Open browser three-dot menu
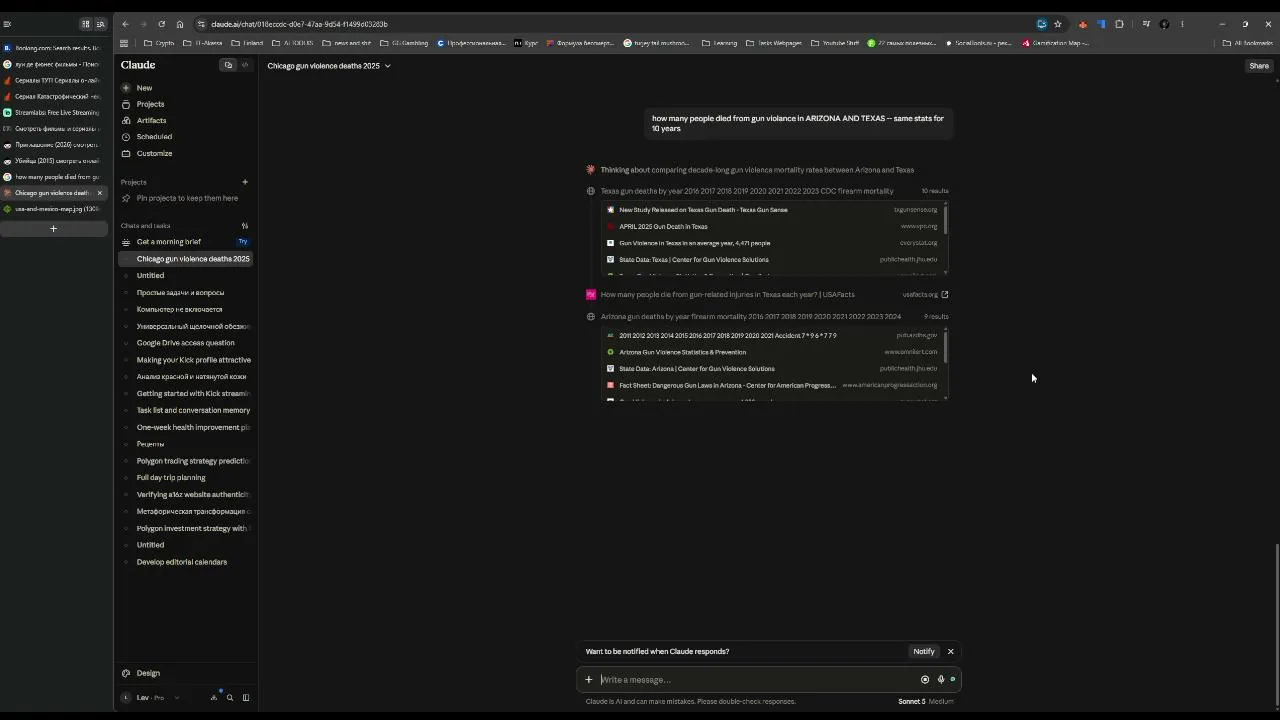This screenshot has height=720, width=1280. (1182, 24)
